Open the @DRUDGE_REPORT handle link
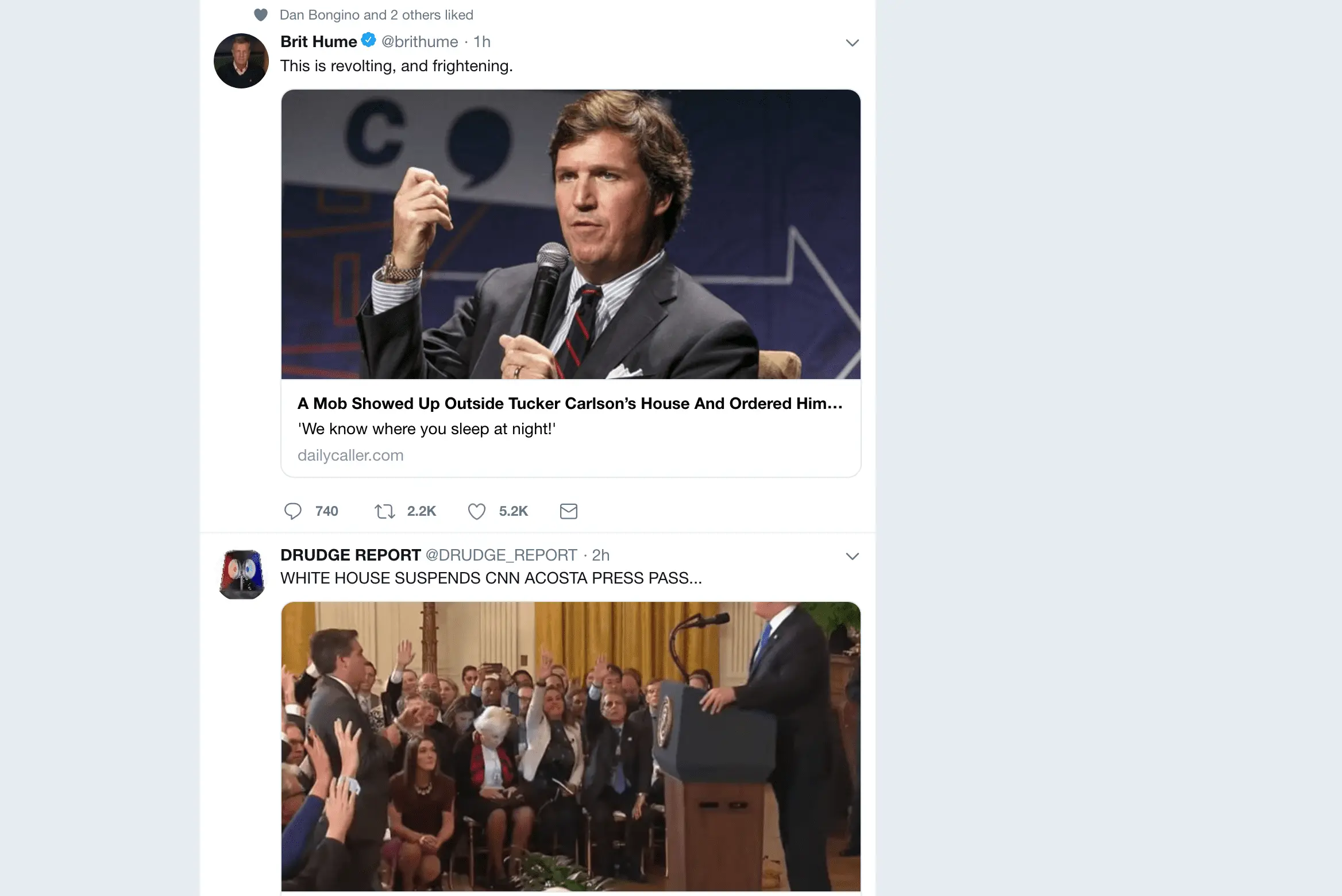 click(x=501, y=555)
